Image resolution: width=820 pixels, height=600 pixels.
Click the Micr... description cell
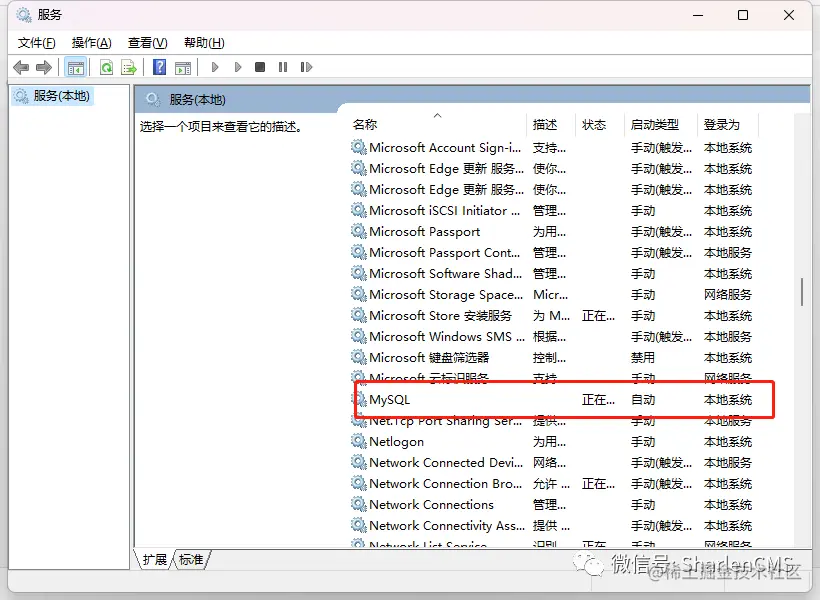click(551, 295)
